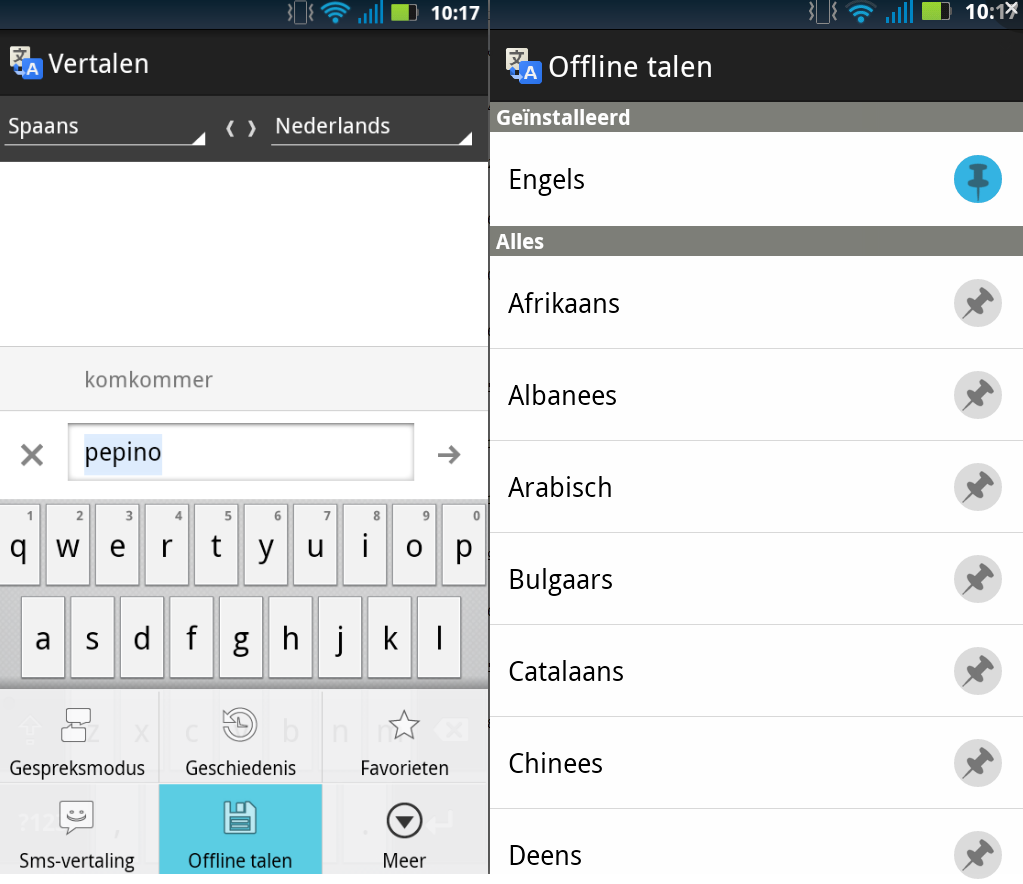Click the Vertalen app icon
The image size is (1023, 884).
(x=25, y=64)
